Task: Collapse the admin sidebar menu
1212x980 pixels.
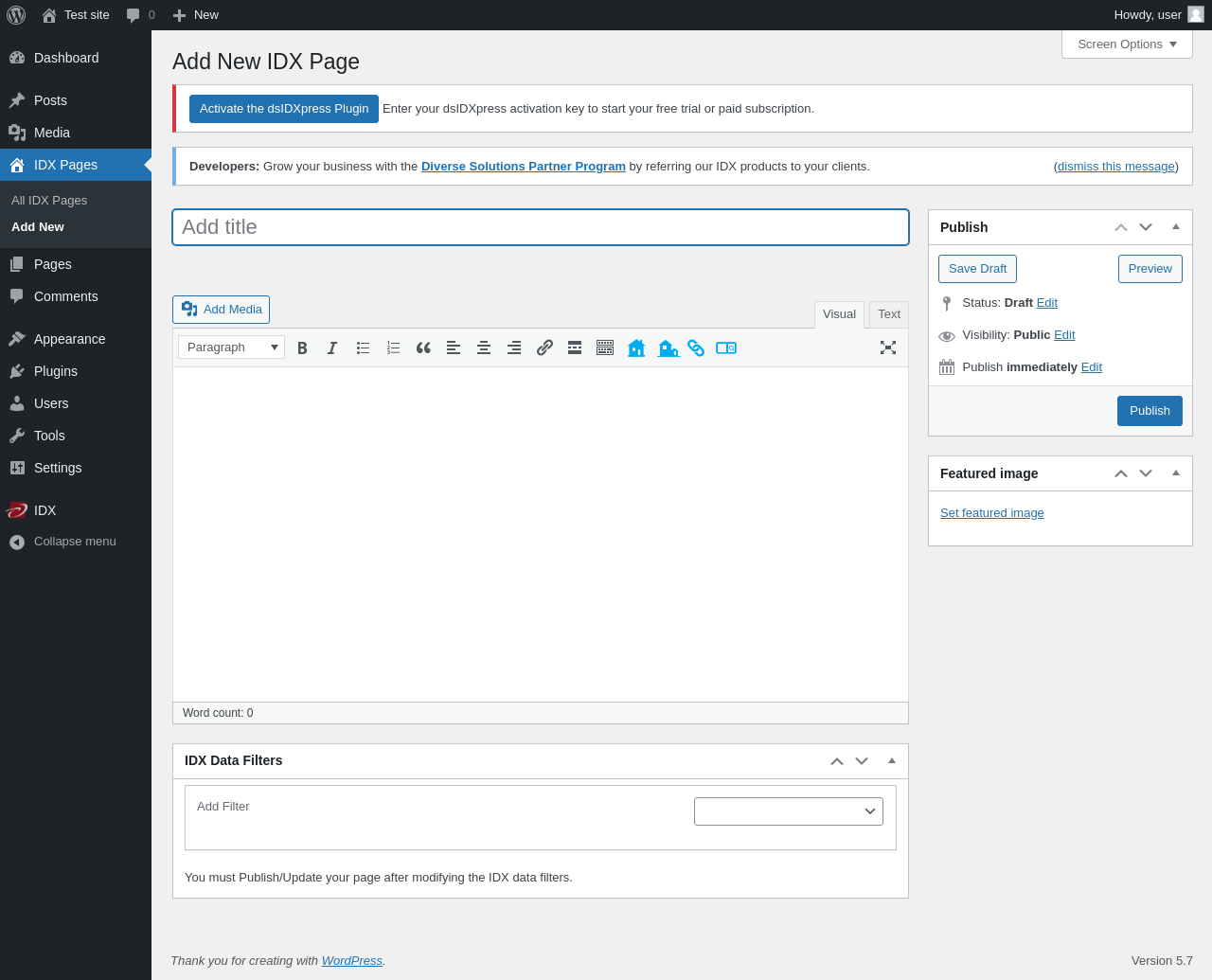Action: coord(76,542)
